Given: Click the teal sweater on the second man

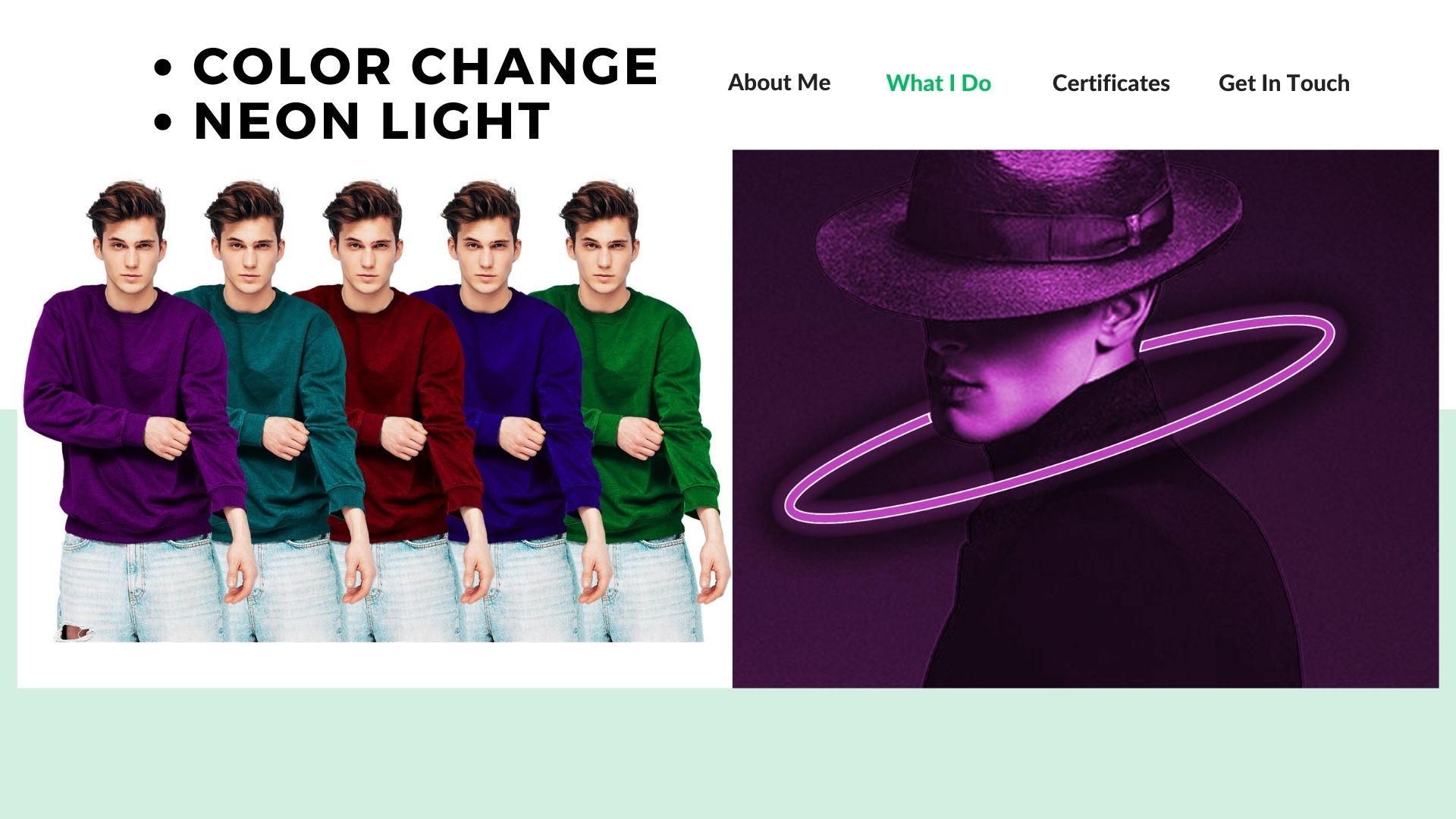Looking at the screenshot, I should click(x=273, y=356).
